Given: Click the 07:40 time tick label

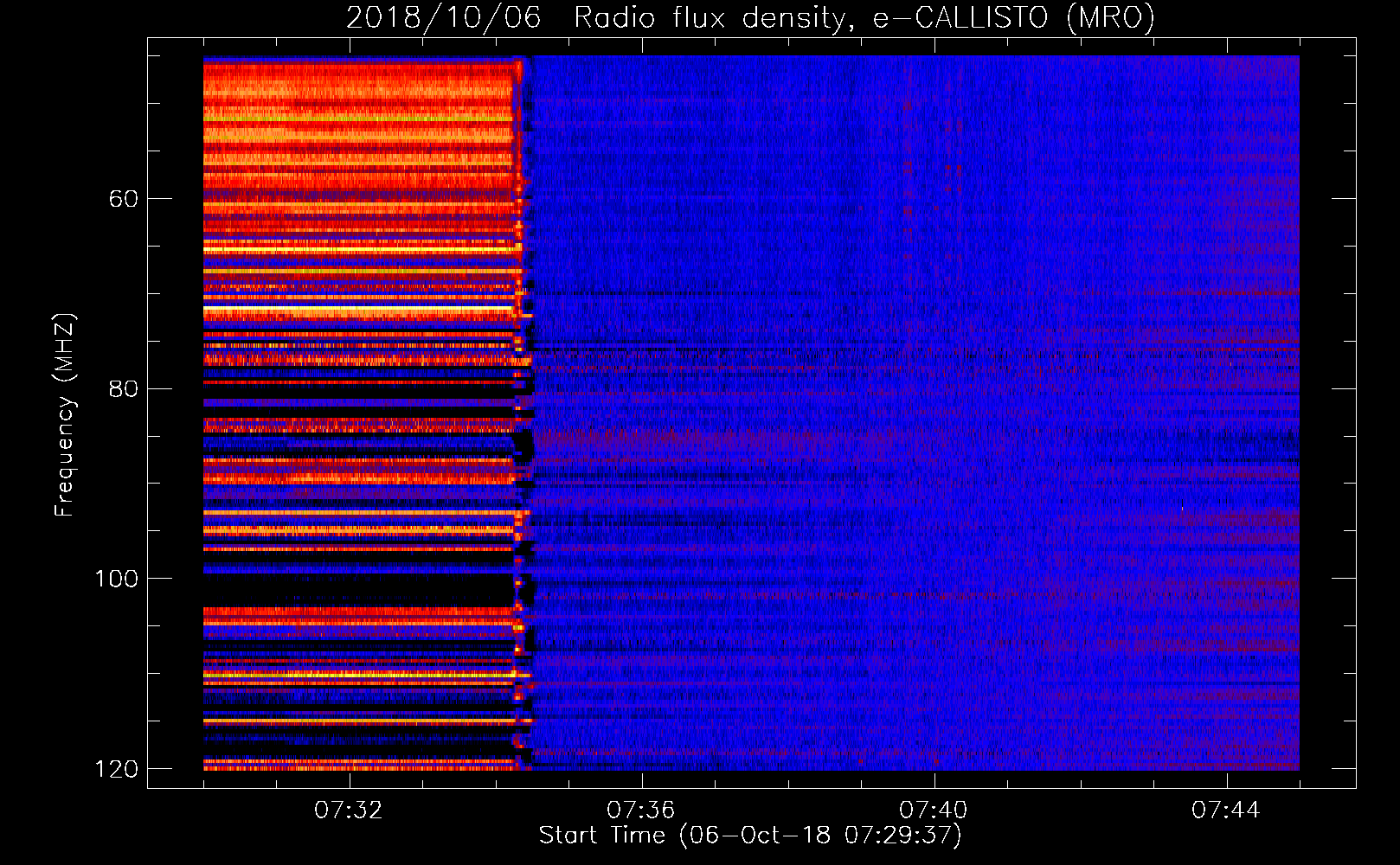Looking at the screenshot, I should coord(934,811).
